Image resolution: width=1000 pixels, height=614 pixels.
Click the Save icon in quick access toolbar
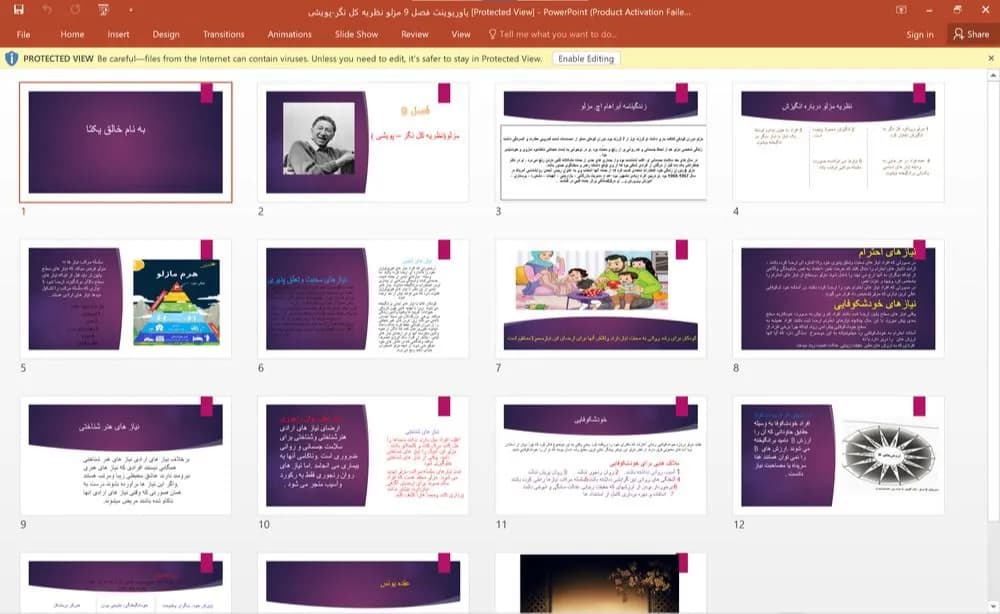point(18,10)
